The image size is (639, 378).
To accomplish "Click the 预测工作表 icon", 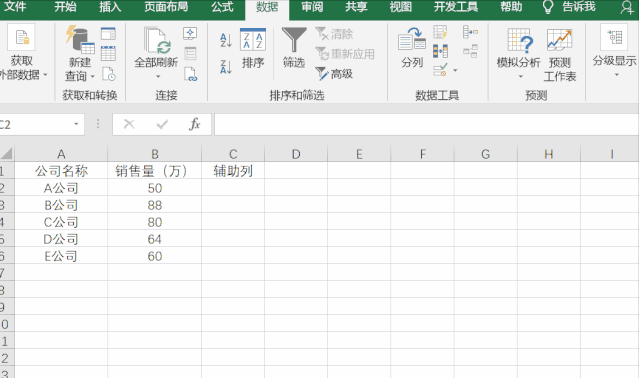I will pyautogui.click(x=560, y=40).
